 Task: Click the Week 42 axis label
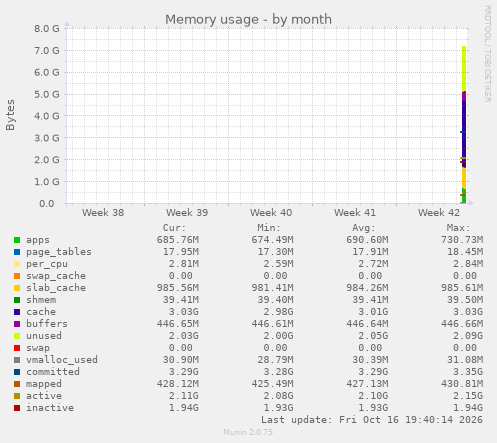click(x=439, y=213)
